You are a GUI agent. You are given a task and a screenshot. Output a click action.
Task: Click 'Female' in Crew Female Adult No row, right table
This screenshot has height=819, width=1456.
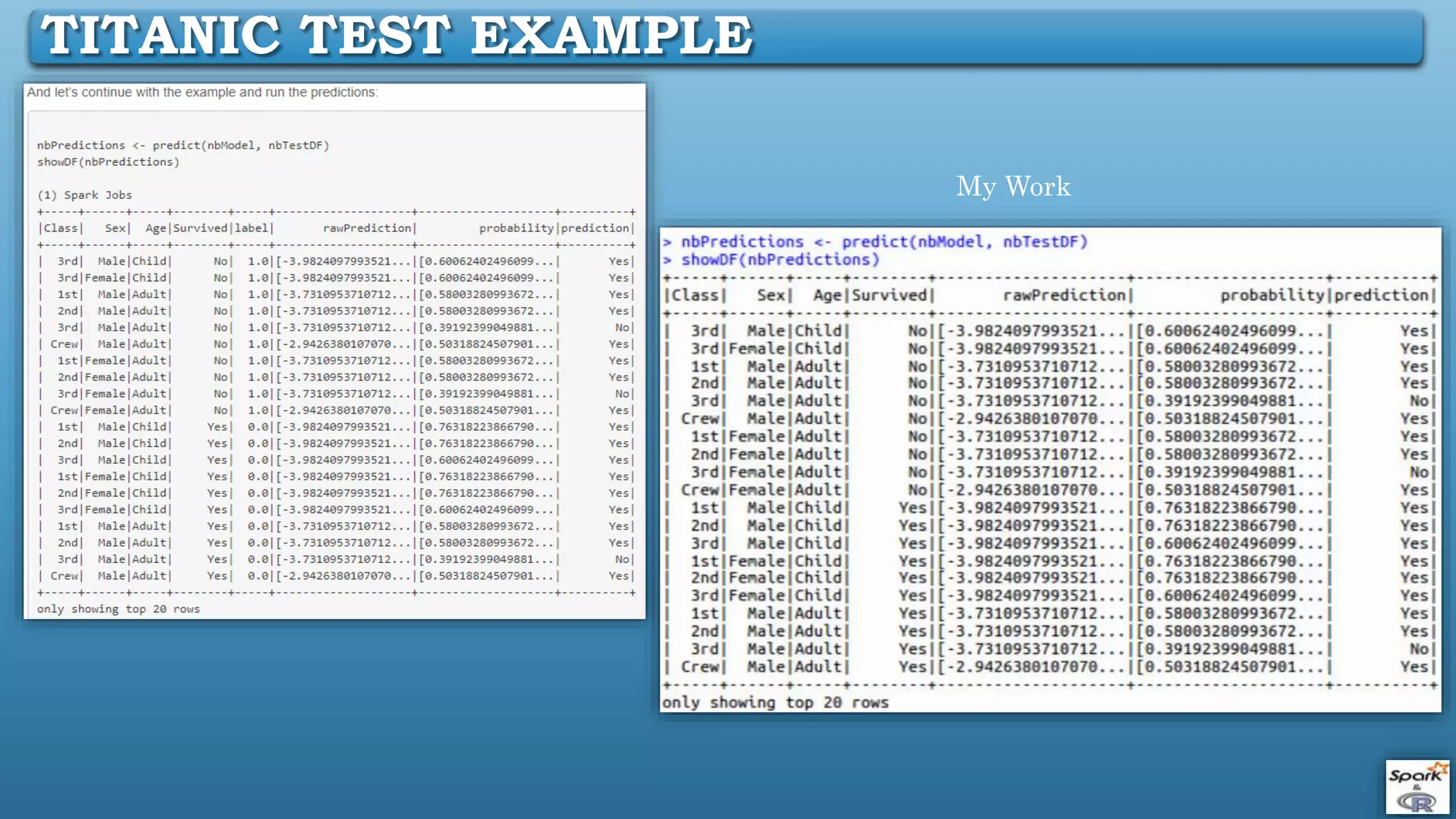pyautogui.click(x=757, y=490)
